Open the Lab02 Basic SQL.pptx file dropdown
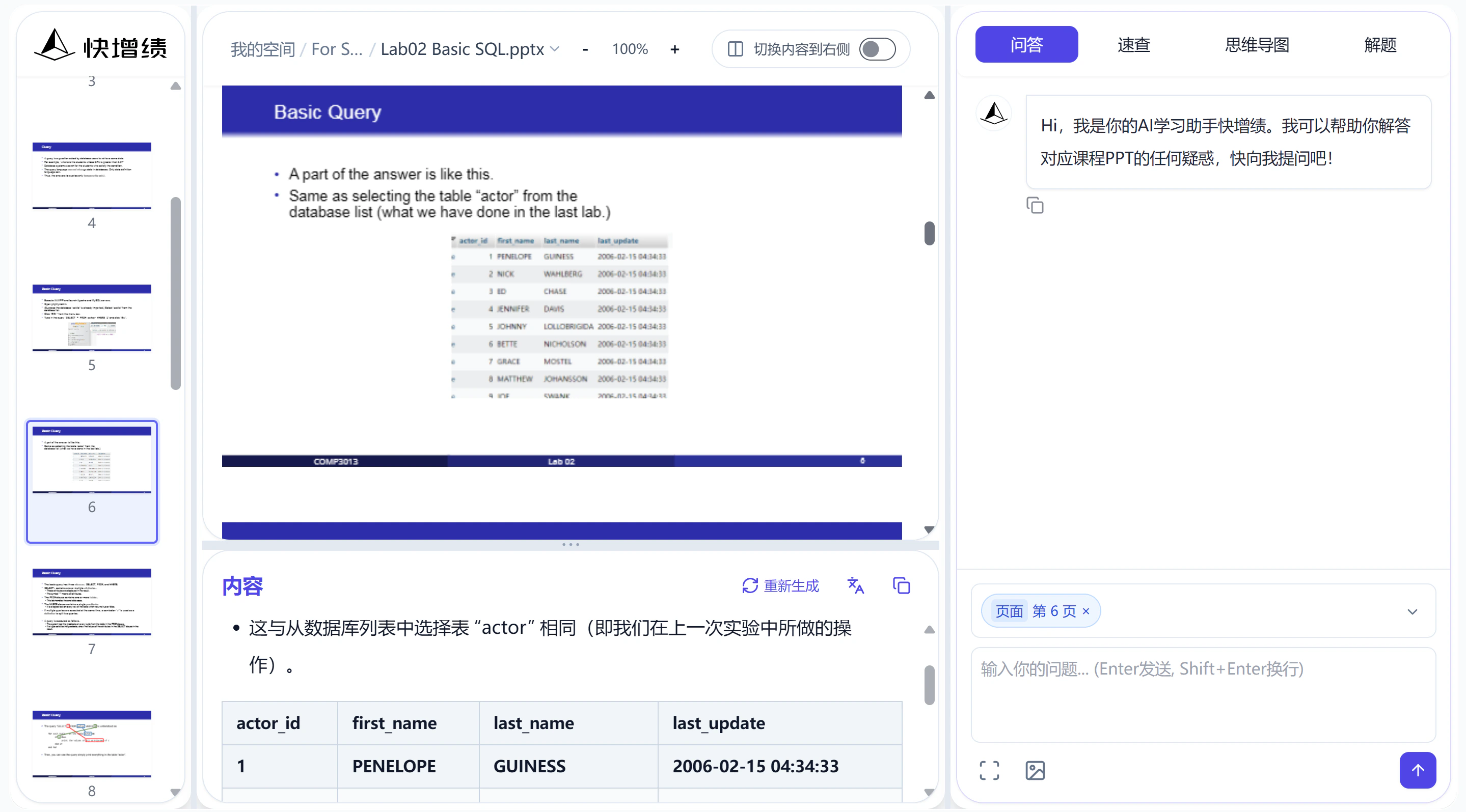The image size is (1466, 812). [470, 49]
